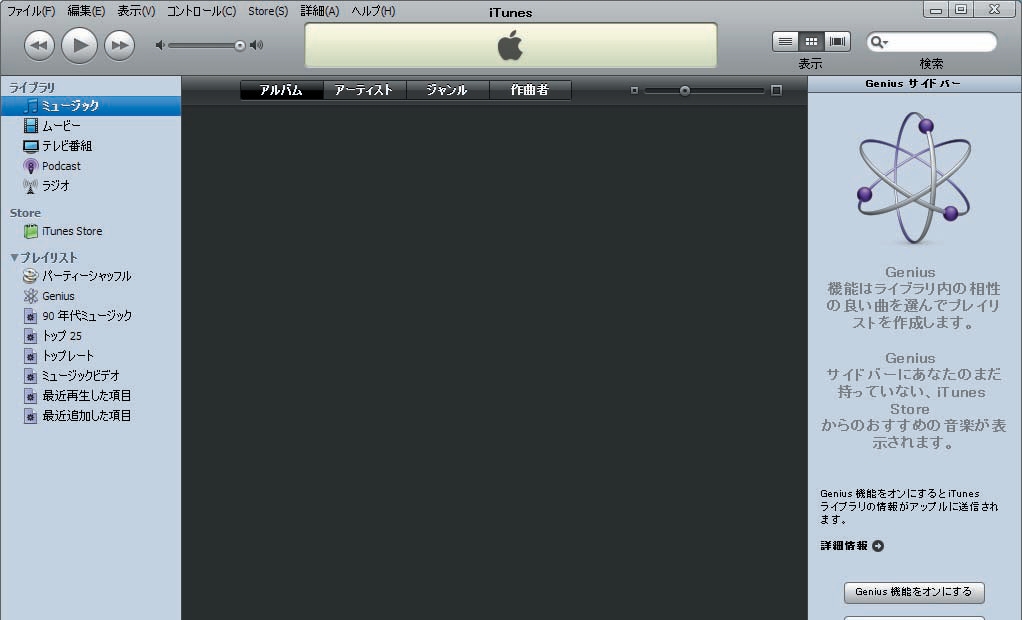Open トップ 25 smart playlist
The image size is (1022, 620).
tap(91, 336)
